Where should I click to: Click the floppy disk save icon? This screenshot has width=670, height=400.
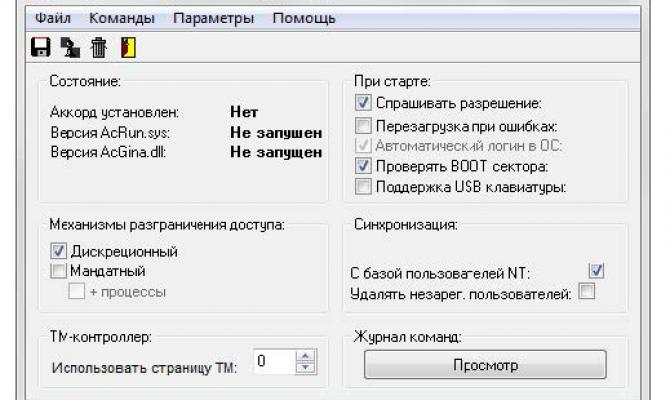coord(41,46)
